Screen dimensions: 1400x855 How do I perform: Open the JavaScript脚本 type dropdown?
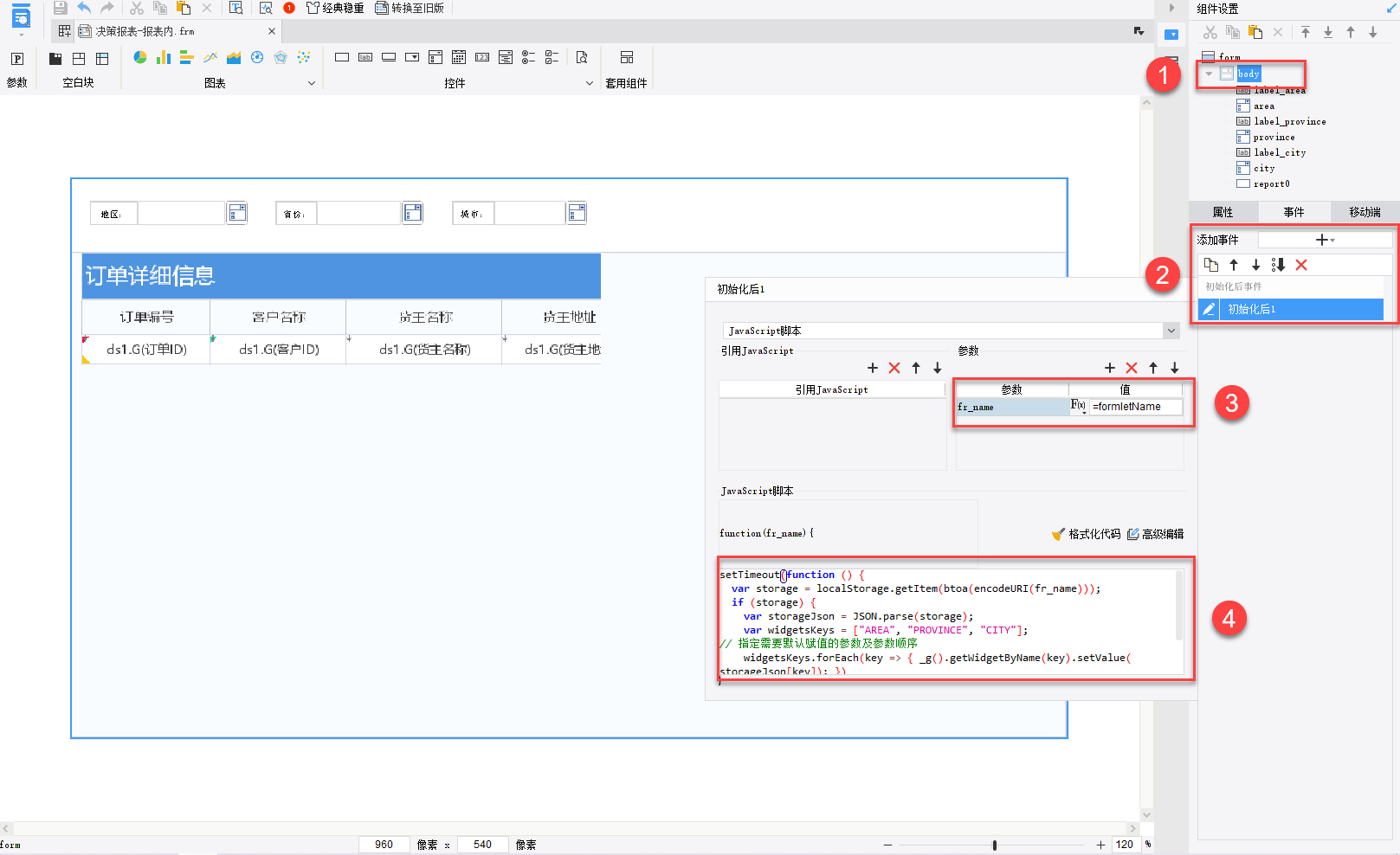pos(1171,331)
